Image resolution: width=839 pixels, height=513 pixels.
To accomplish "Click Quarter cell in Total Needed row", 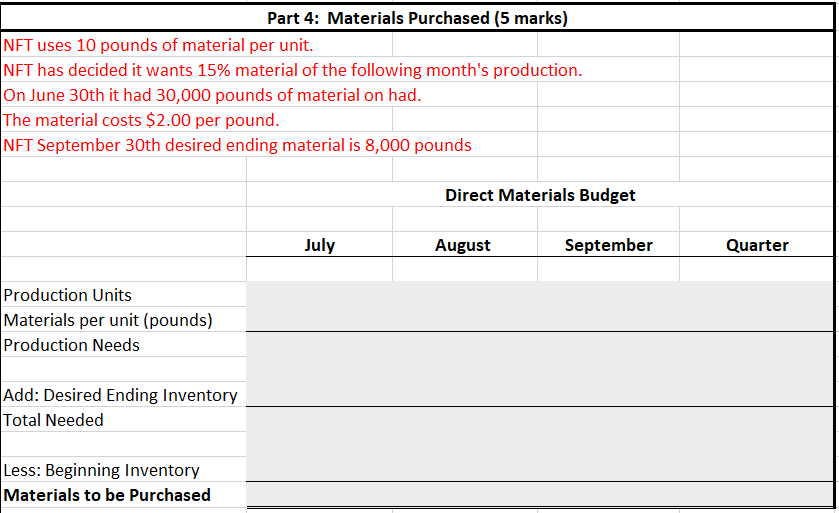I will click(x=757, y=419).
